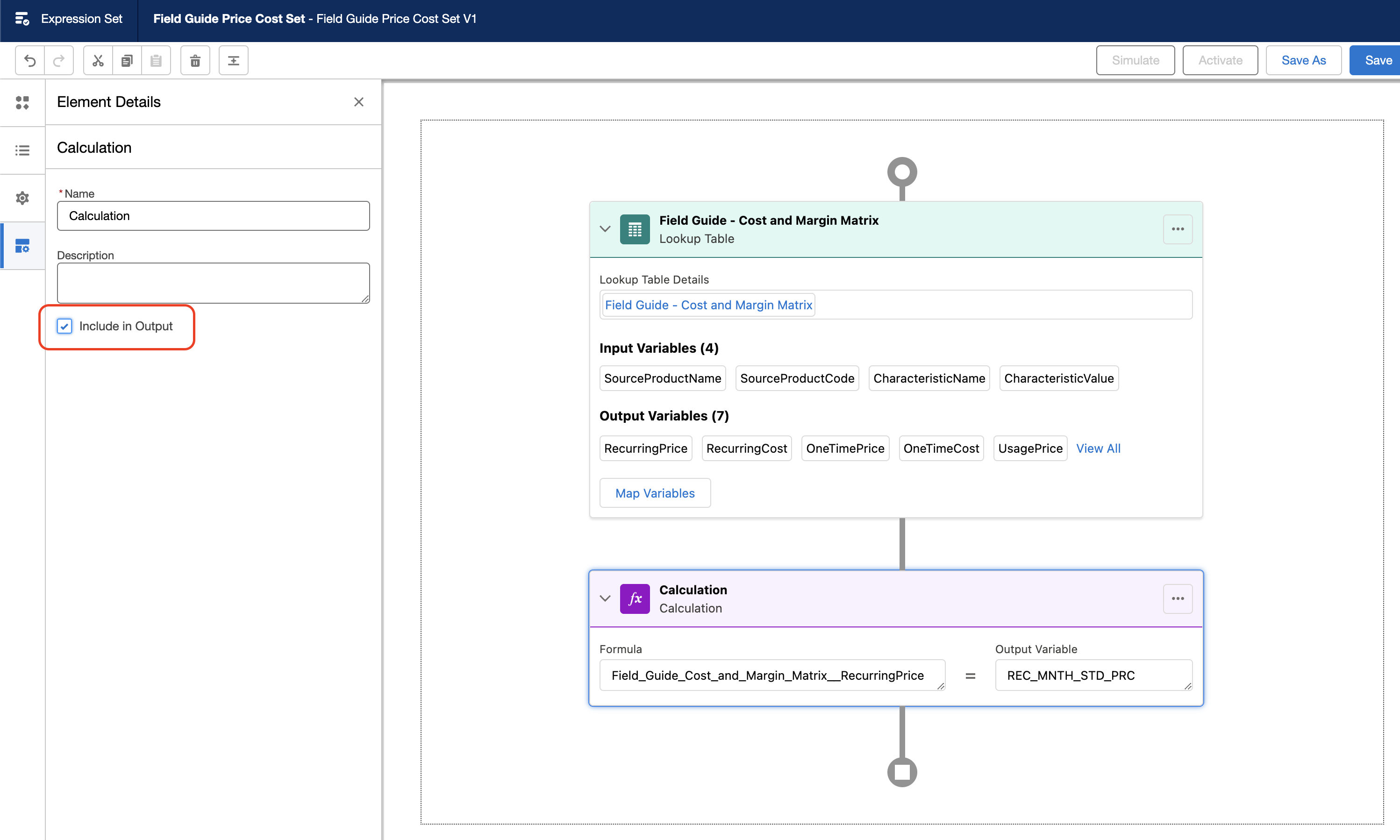Screen dimensions: 1400x840
Task: Select the CharacteristicName input variable
Action: pyautogui.click(x=929, y=378)
